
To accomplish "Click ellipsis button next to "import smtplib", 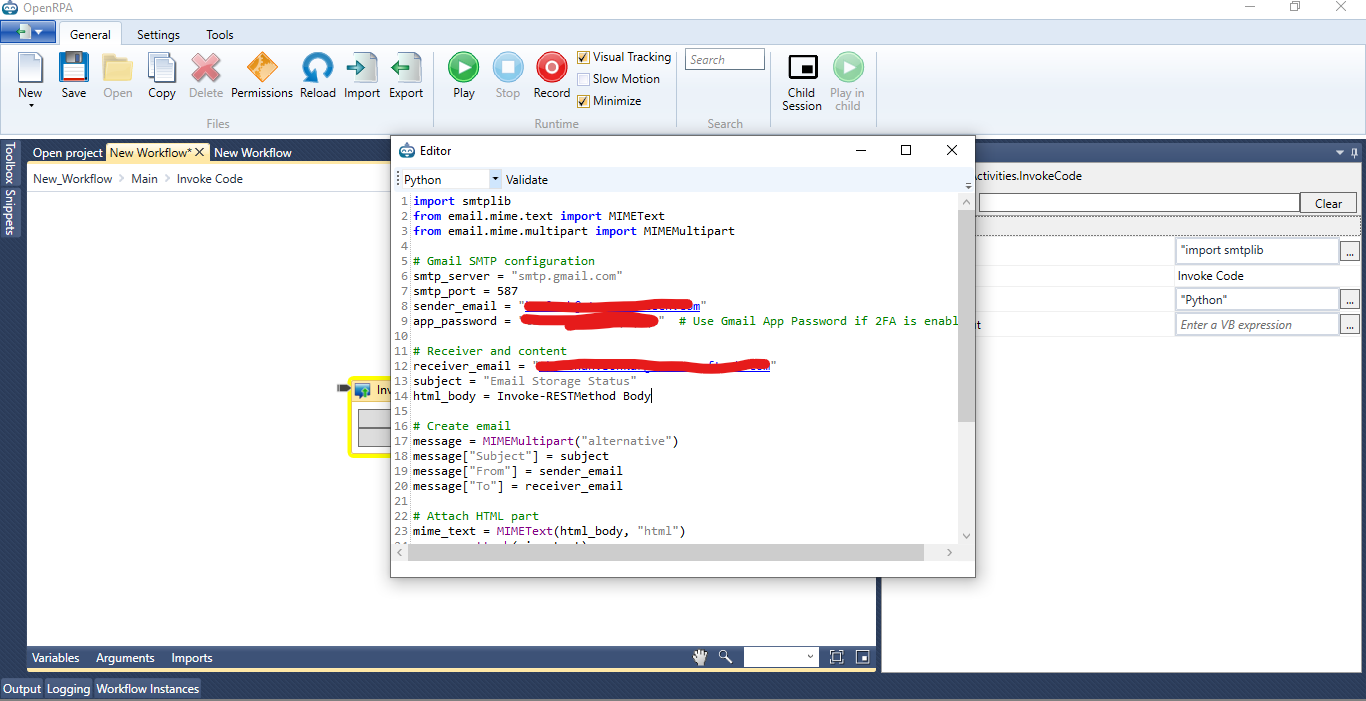I will click(x=1350, y=250).
